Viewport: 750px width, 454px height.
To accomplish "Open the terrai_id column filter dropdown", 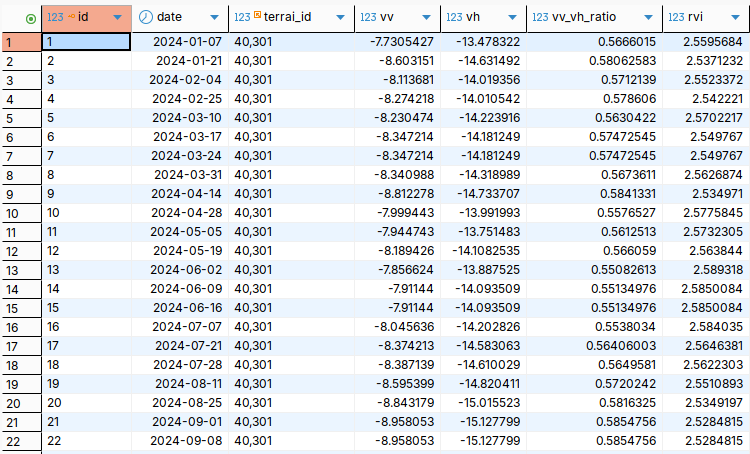I will (x=340, y=18).
